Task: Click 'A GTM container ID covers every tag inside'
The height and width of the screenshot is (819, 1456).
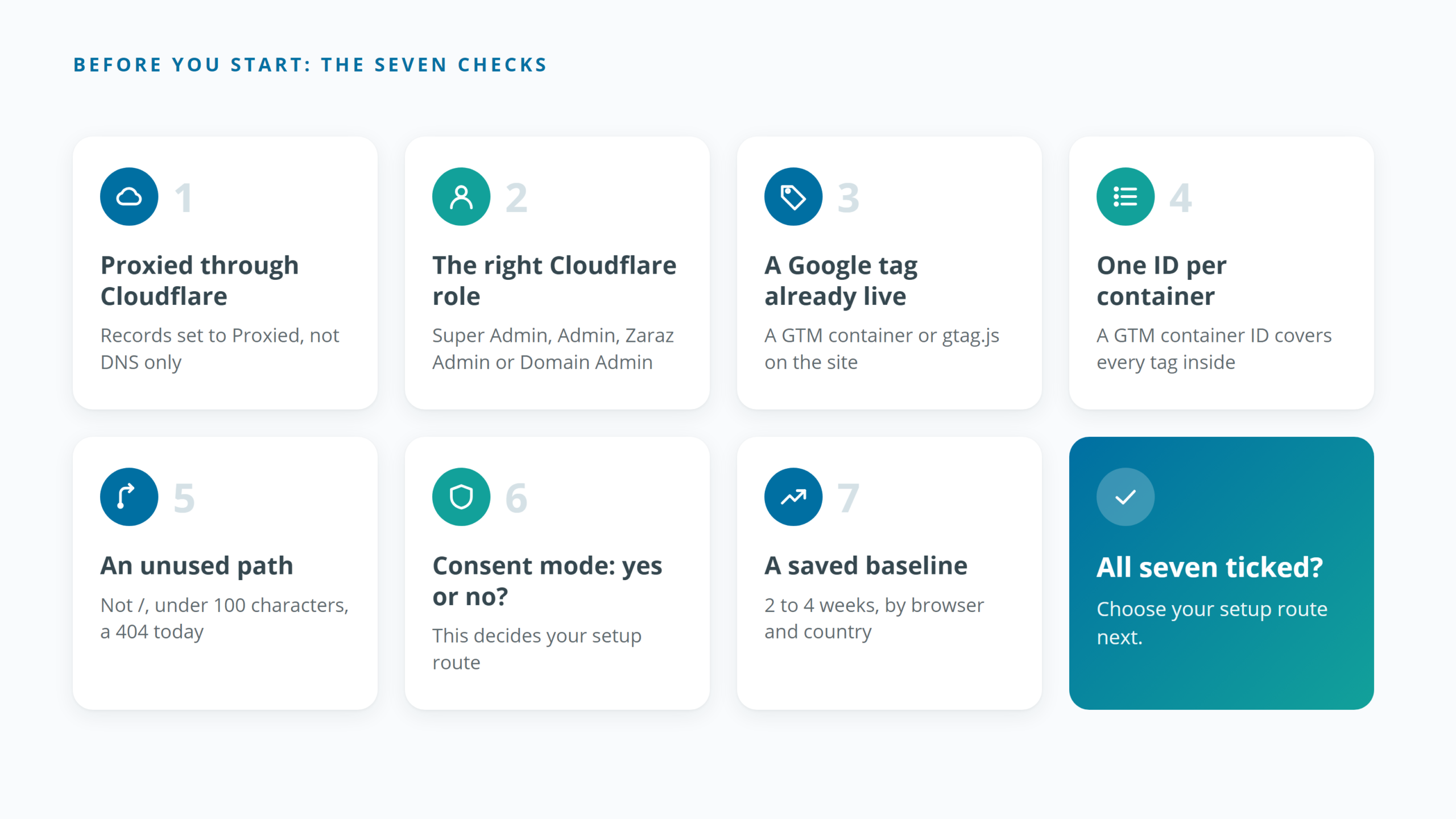Action: (1214, 349)
